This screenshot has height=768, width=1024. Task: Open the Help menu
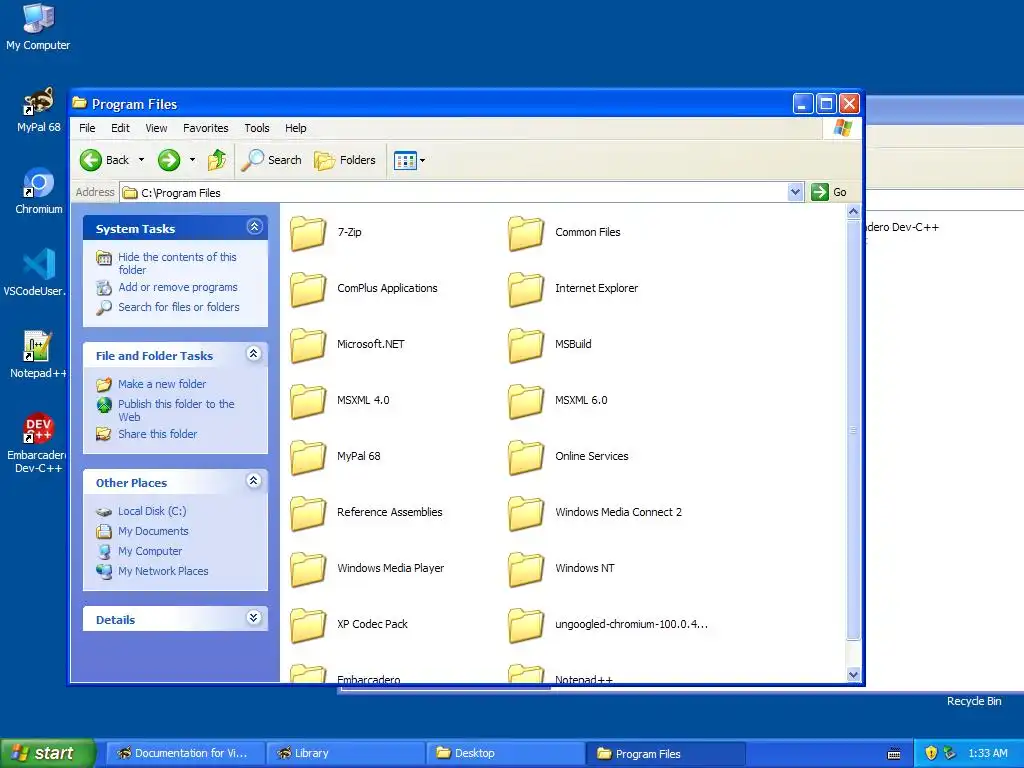point(295,128)
